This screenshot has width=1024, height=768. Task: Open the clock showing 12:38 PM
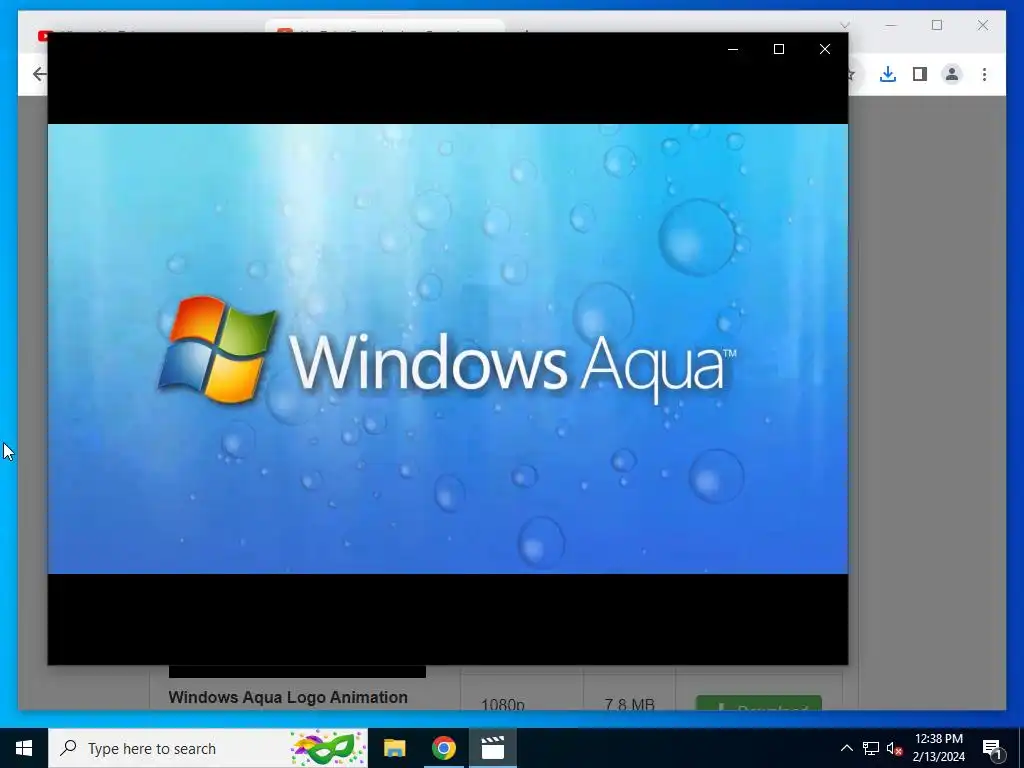[x=938, y=748]
